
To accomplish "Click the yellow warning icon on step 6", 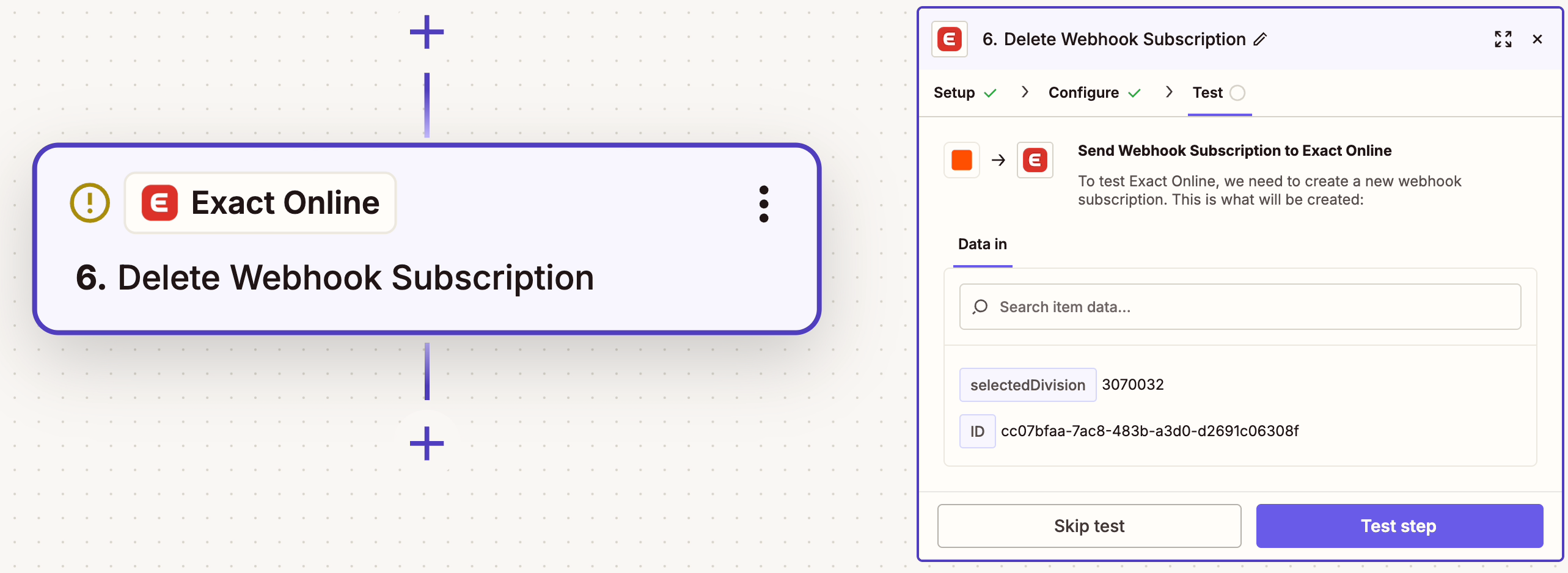I will 90,203.
